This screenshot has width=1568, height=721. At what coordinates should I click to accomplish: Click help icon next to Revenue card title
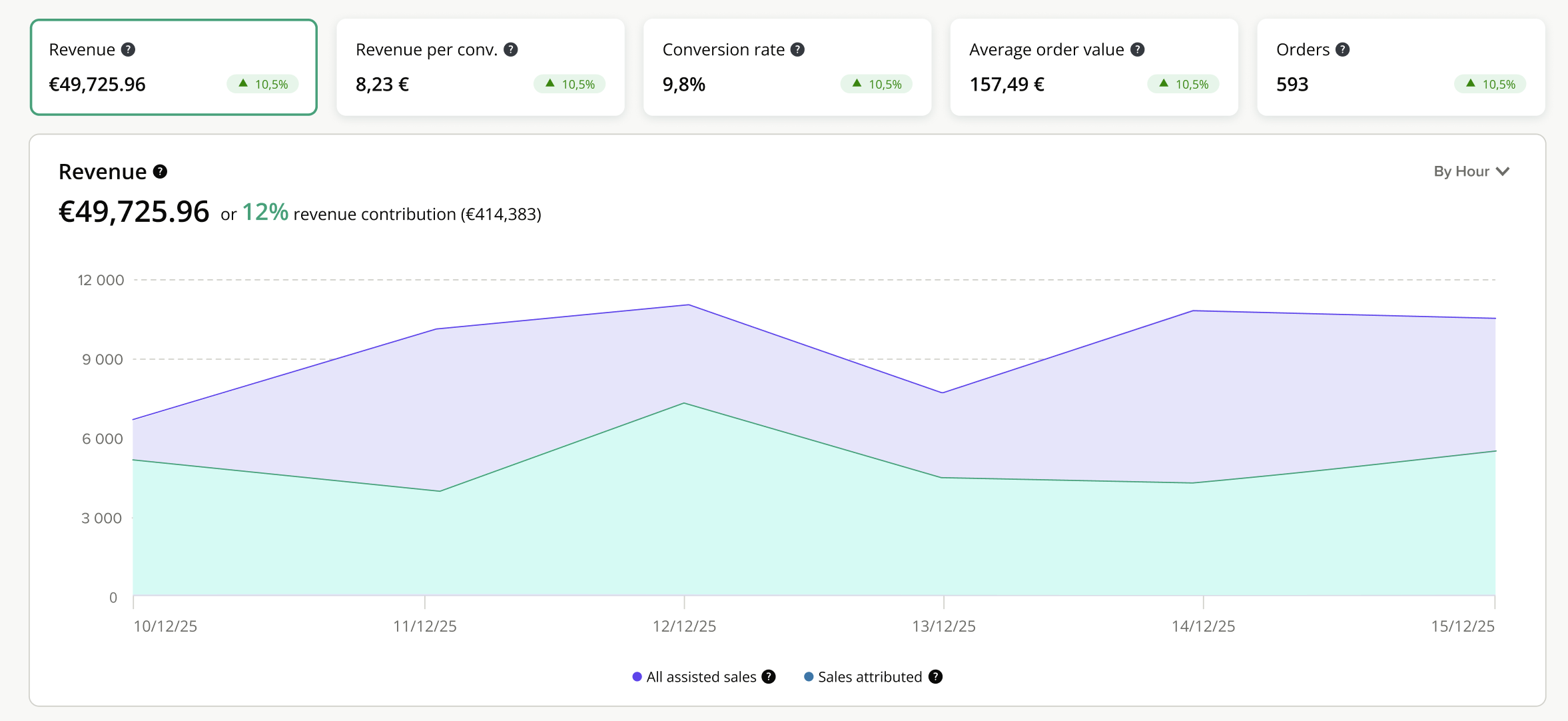point(129,50)
